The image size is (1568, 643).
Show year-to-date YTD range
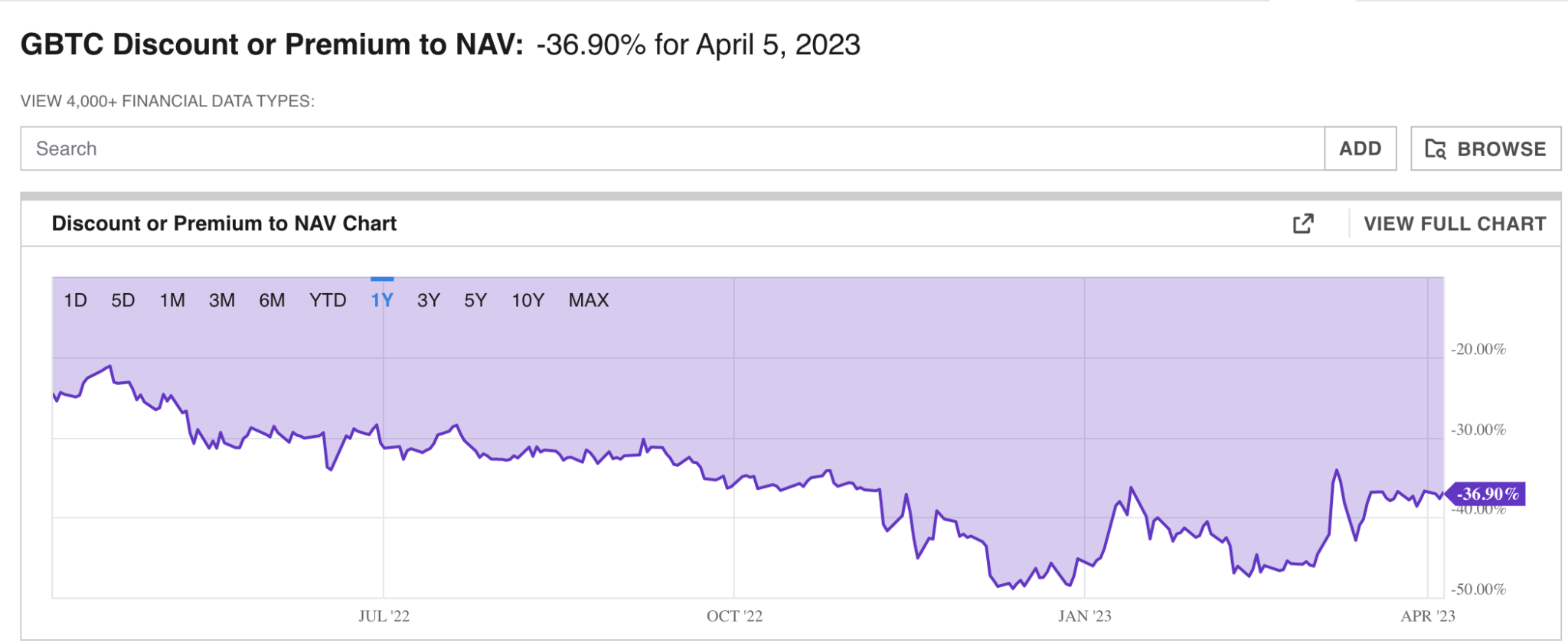(x=328, y=300)
